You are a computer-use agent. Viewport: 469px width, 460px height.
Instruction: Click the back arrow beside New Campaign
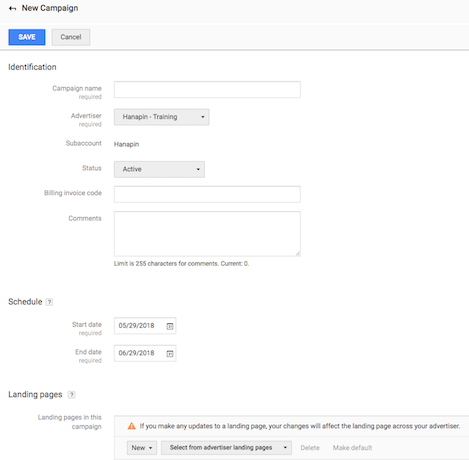click(12, 8)
